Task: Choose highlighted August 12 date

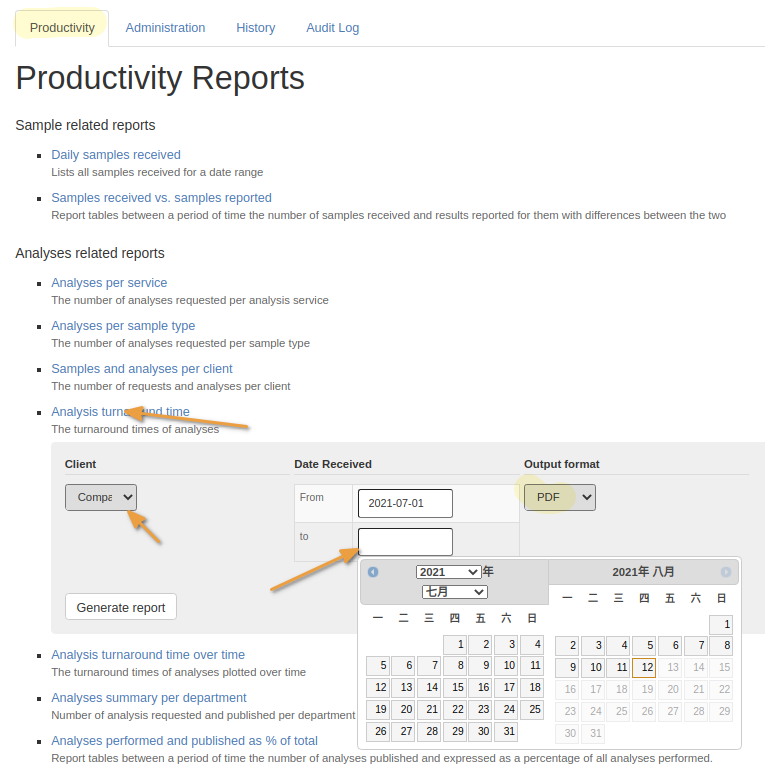Action: click(644, 667)
